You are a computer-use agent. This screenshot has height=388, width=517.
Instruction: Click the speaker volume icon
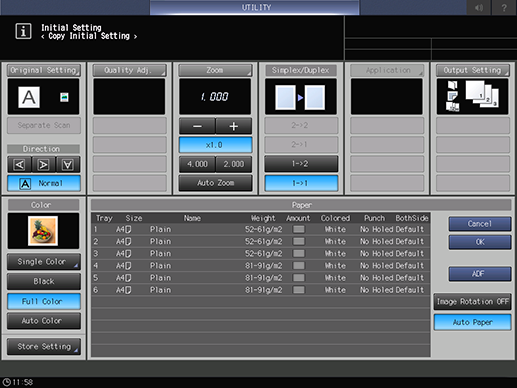[x=479, y=7]
